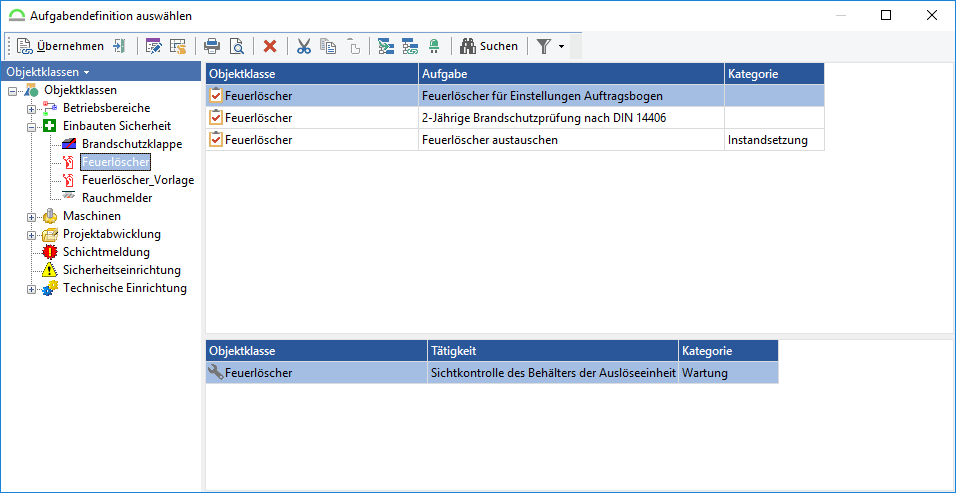Viewport: 956px width, 493px height.
Task: Click the table layout icon in toolbar
Action: (177, 46)
